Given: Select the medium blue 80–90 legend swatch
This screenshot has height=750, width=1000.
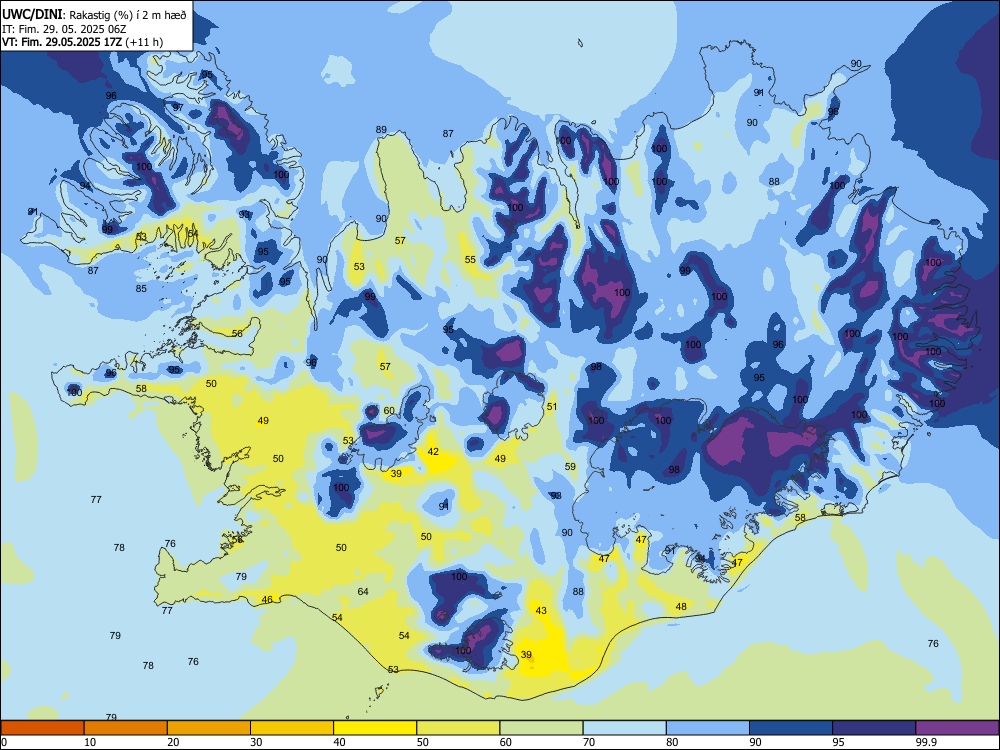Looking at the screenshot, I should pyautogui.click(x=708, y=728).
